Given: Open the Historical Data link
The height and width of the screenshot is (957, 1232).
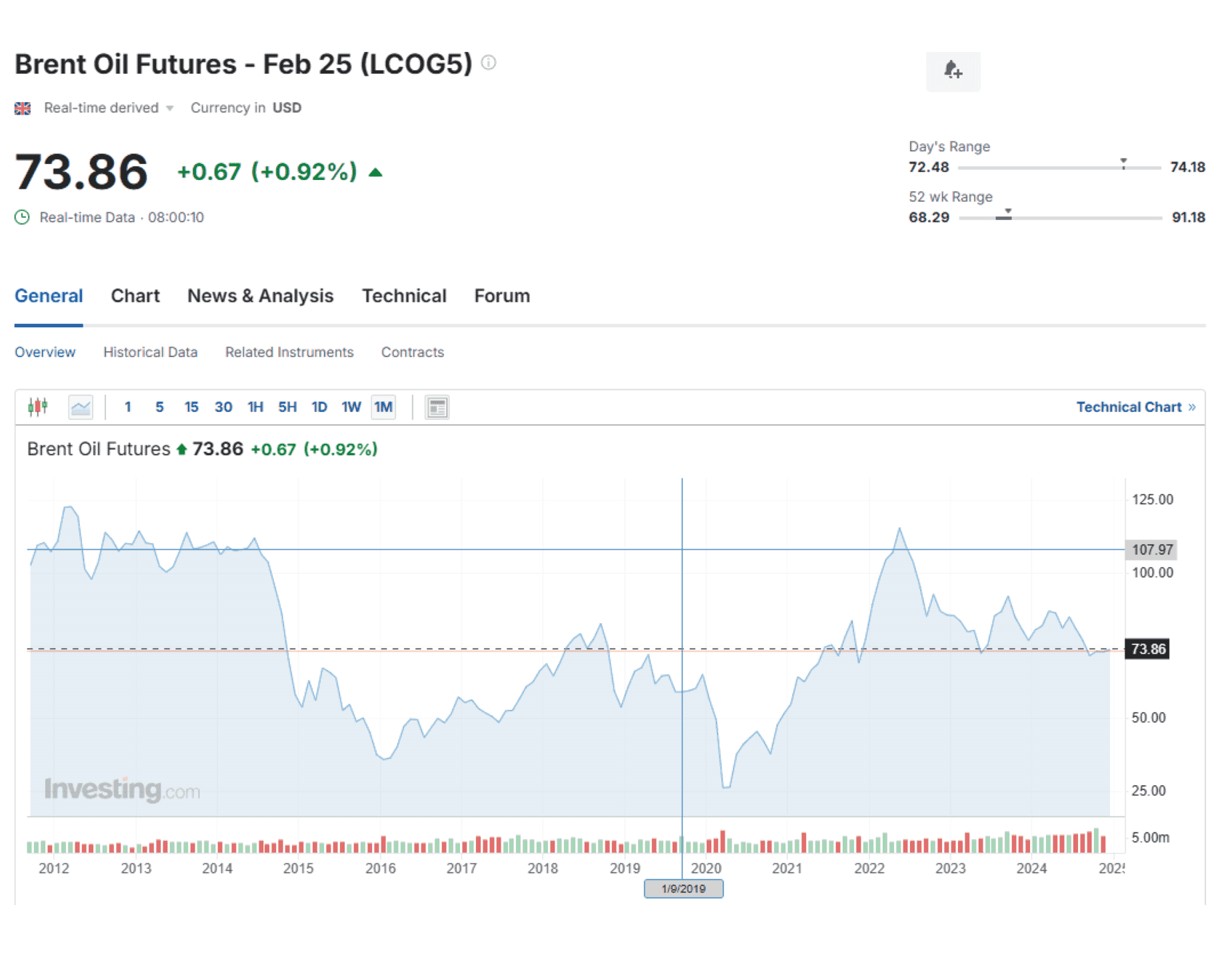Looking at the screenshot, I should pyautogui.click(x=150, y=352).
